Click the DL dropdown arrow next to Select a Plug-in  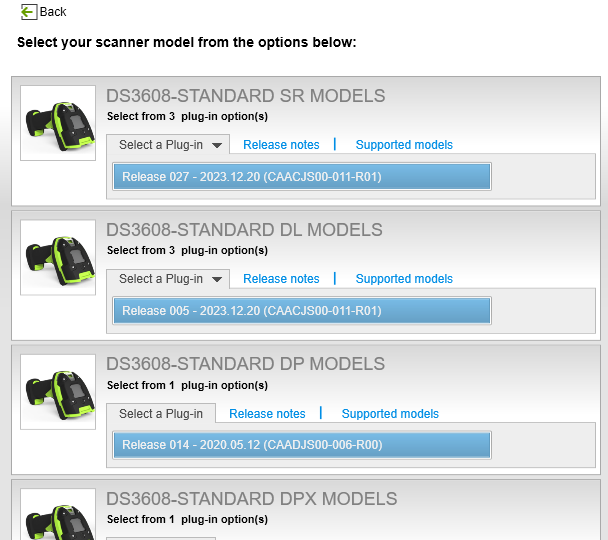(x=217, y=279)
